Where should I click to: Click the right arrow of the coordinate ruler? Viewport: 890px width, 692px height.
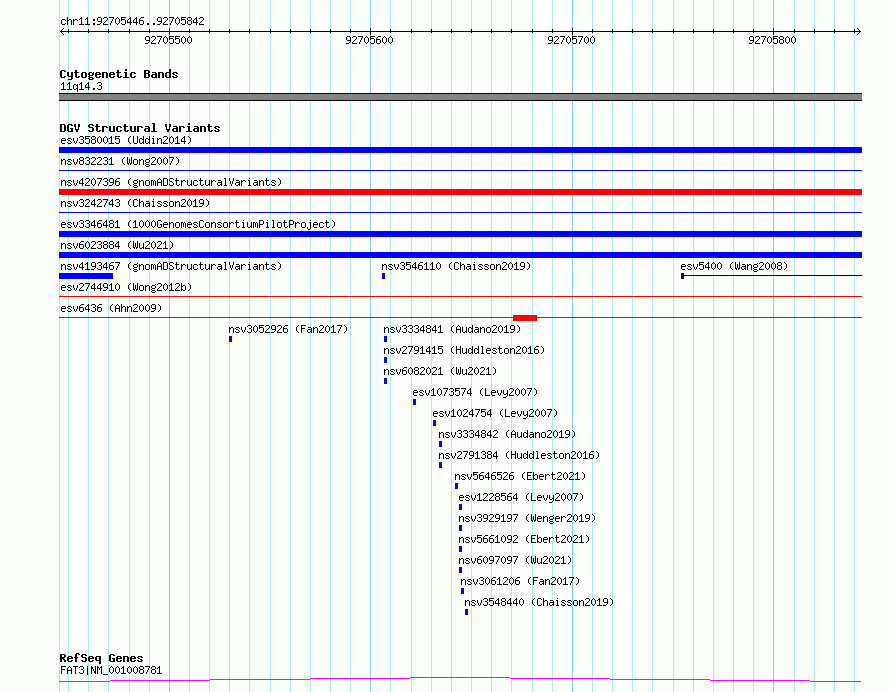858,31
